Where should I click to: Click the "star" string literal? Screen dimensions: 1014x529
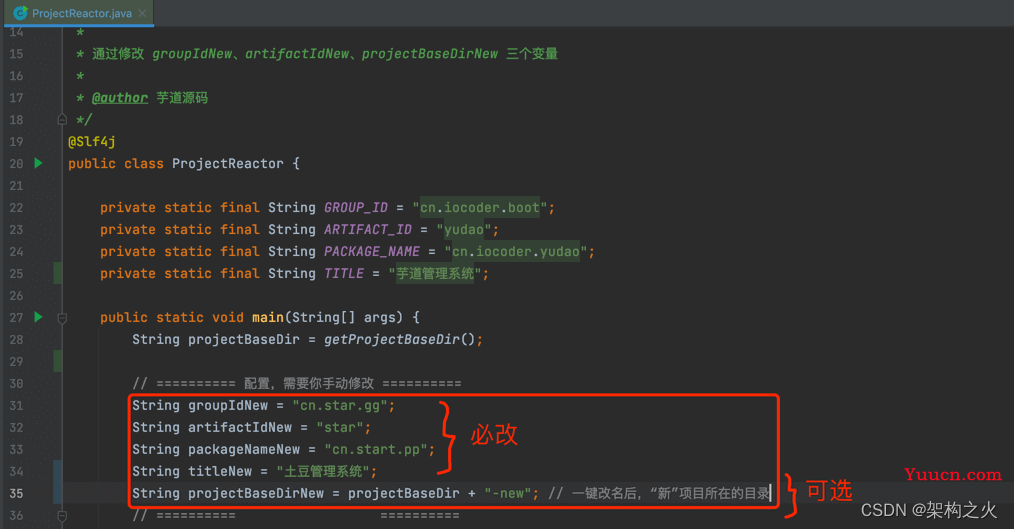point(340,427)
